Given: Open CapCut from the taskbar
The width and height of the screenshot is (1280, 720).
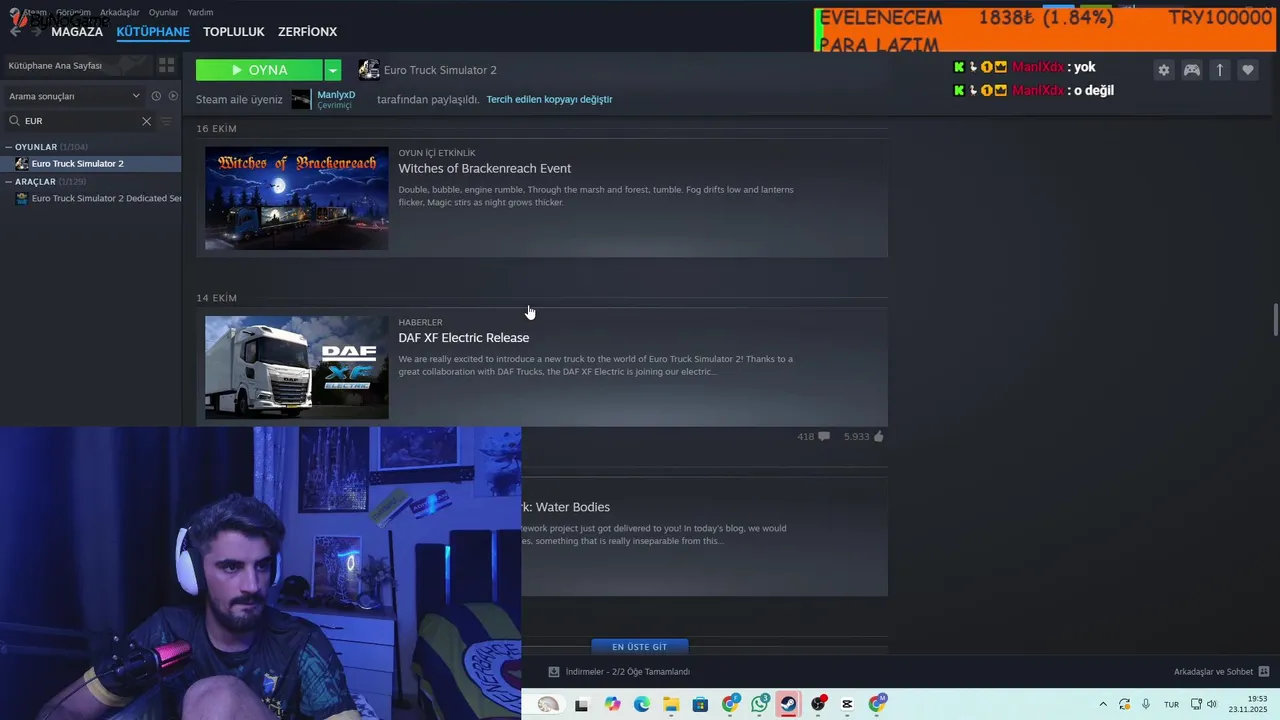Looking at the screenshot, I should pos(848,704).
